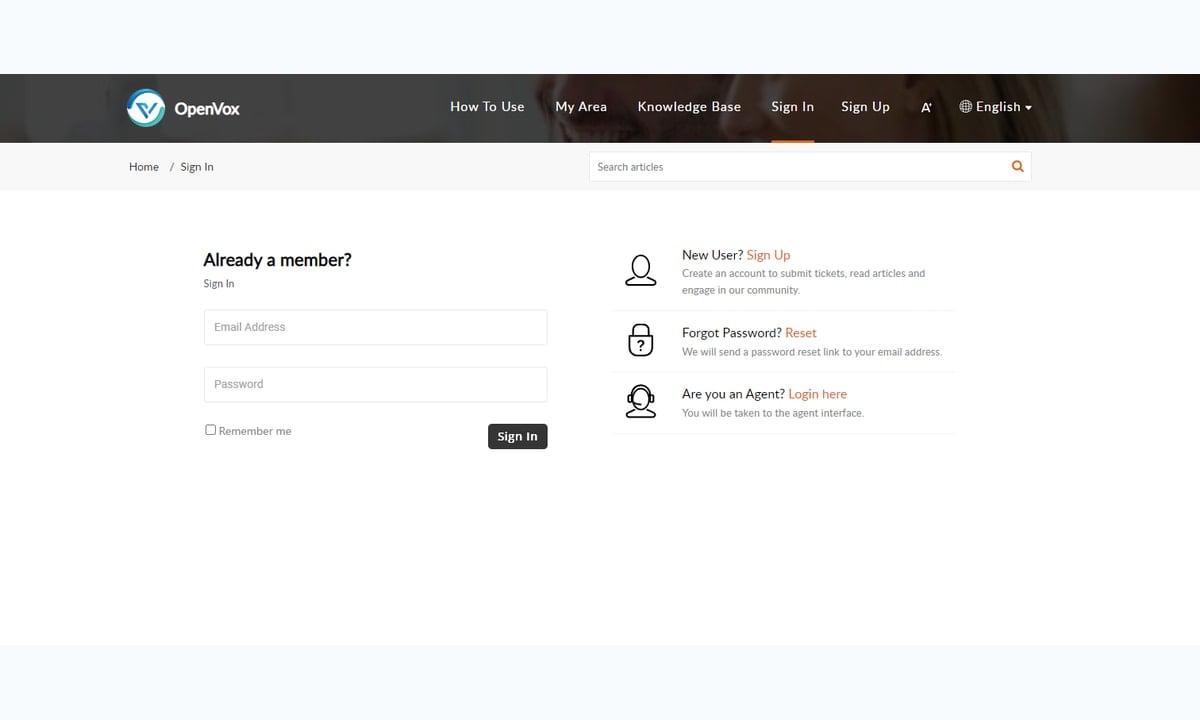Focus the Email Address field
Viewport: 1200px width, 720px height.
click(x=375, y=327)
